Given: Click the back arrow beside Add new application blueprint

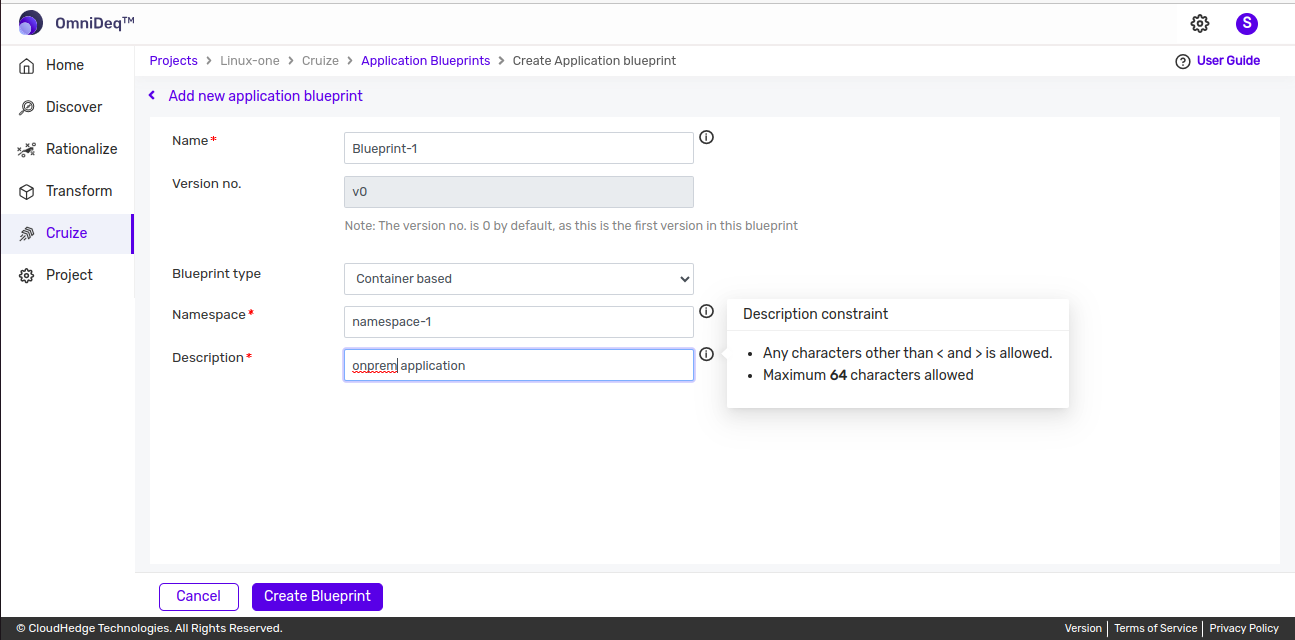Looking at the screenshot, I should [152, 96].
